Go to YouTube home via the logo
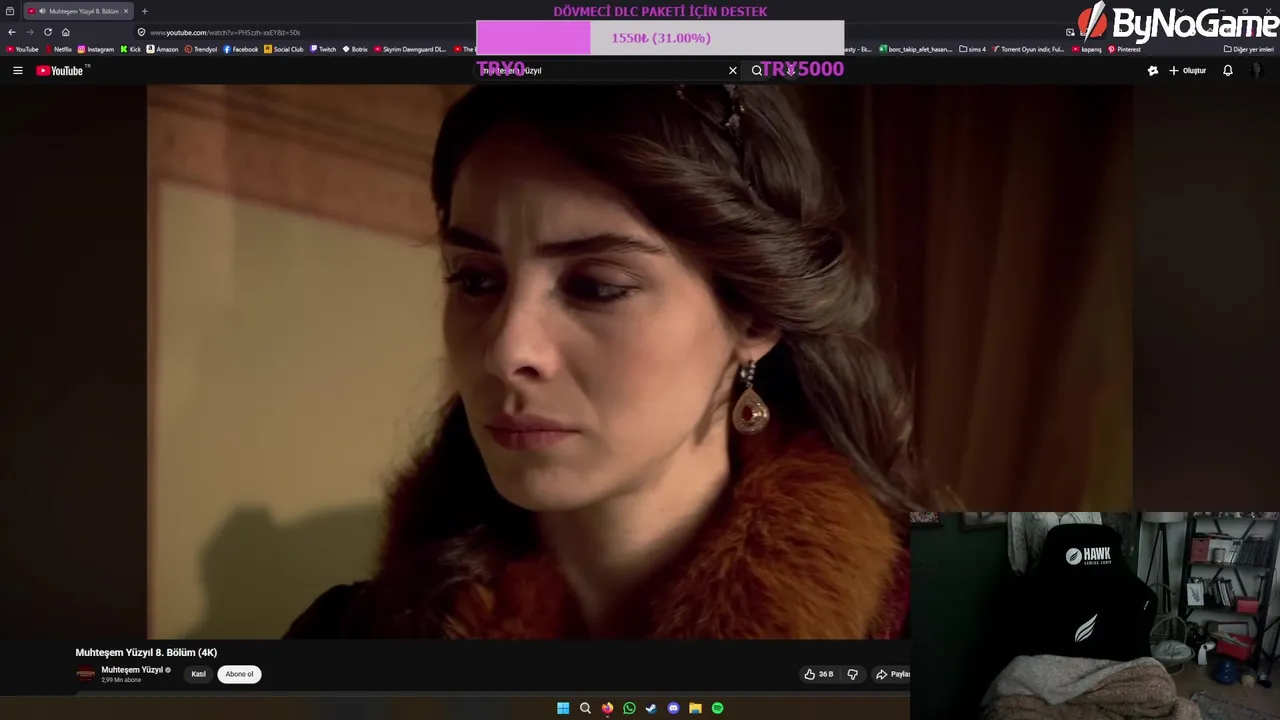1280x720 pixels. [x=60, y=71]
